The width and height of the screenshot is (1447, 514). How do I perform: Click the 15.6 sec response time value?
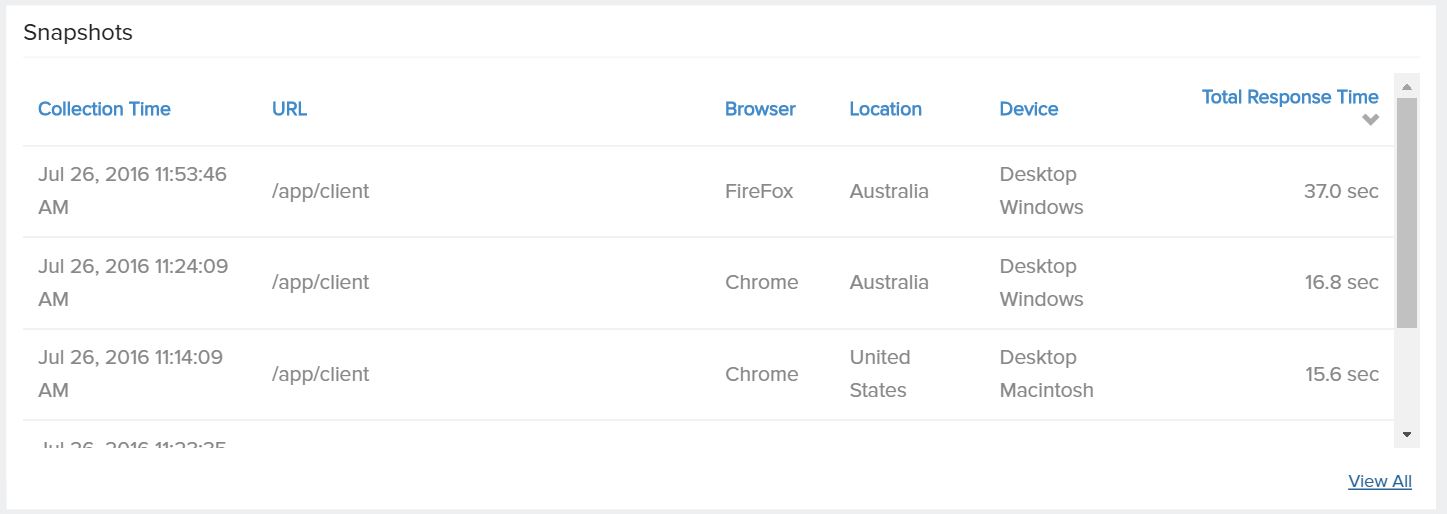1341,374
